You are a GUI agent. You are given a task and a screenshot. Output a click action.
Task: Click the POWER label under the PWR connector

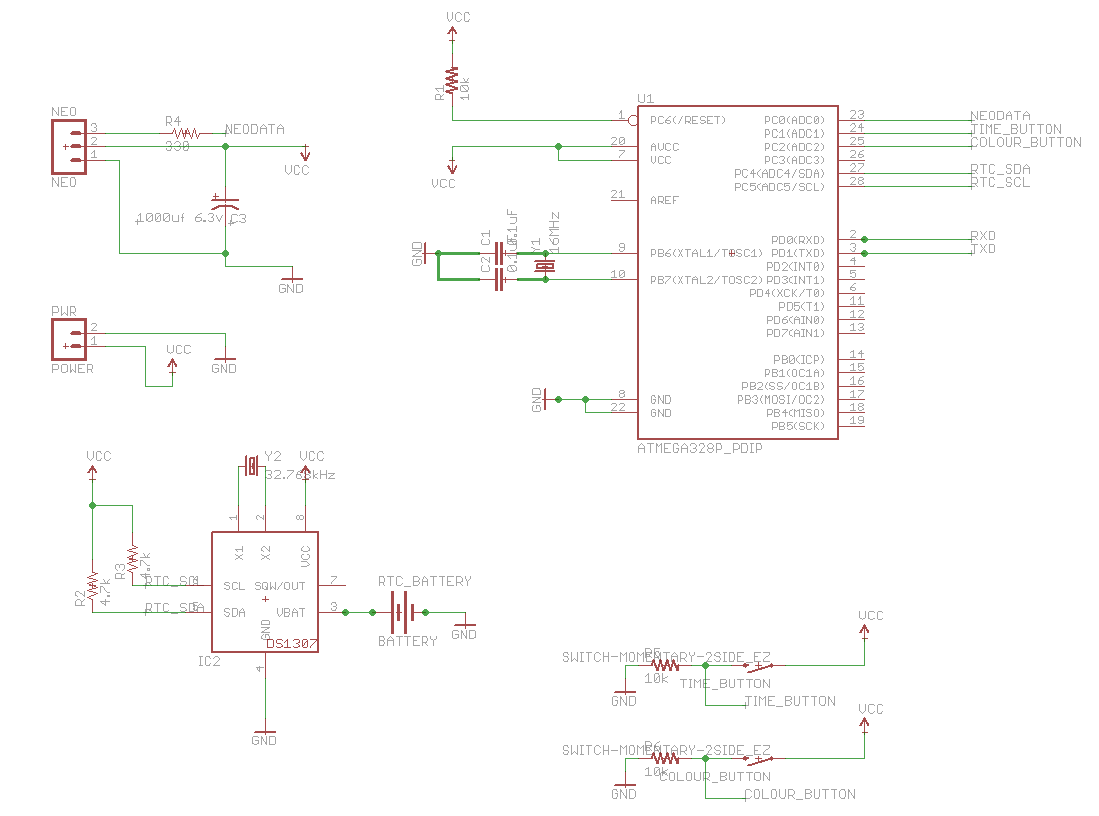click(72, 369)
